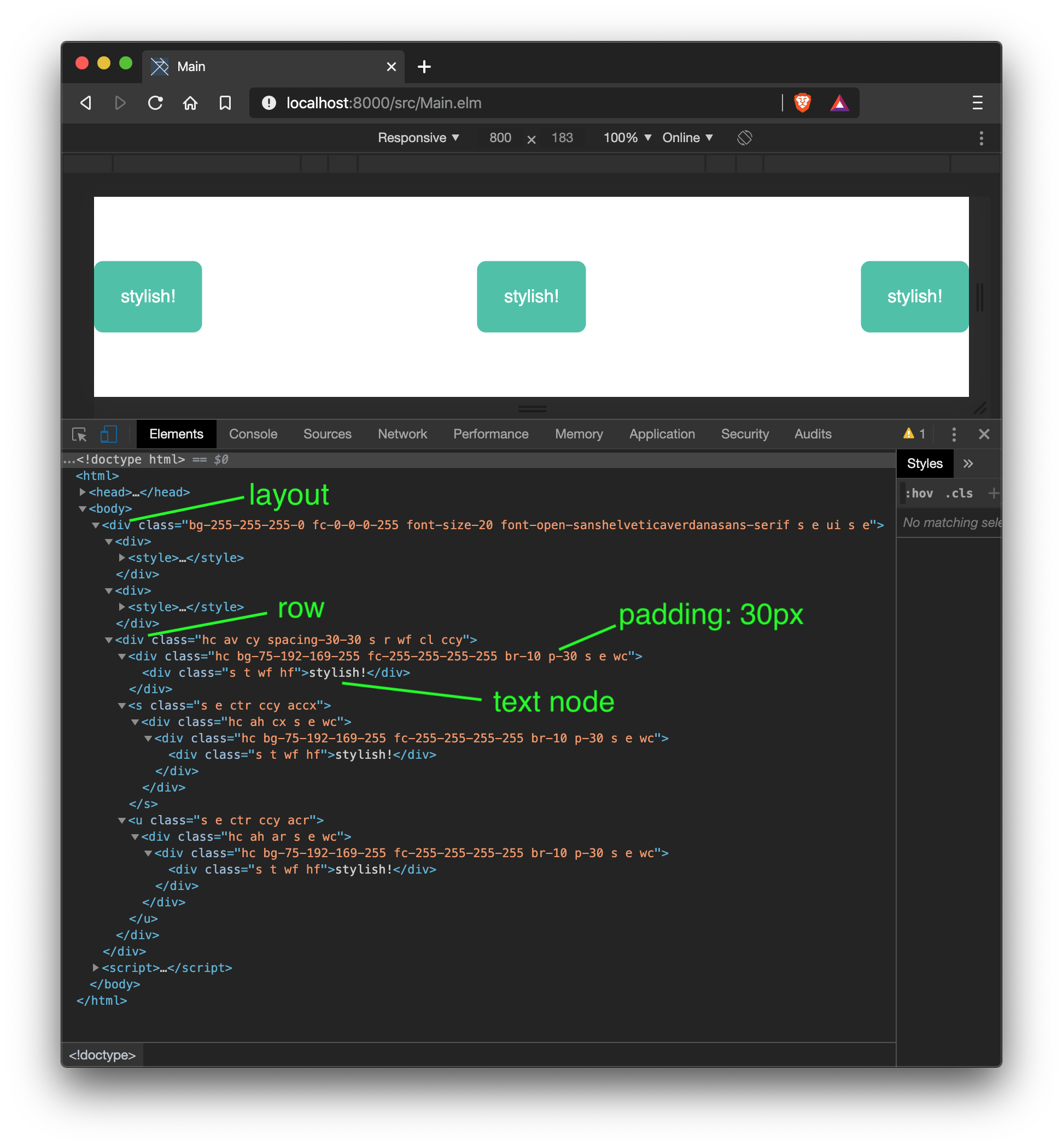
Task: Collapse the div with class hc ah ar
Action: 135,837
